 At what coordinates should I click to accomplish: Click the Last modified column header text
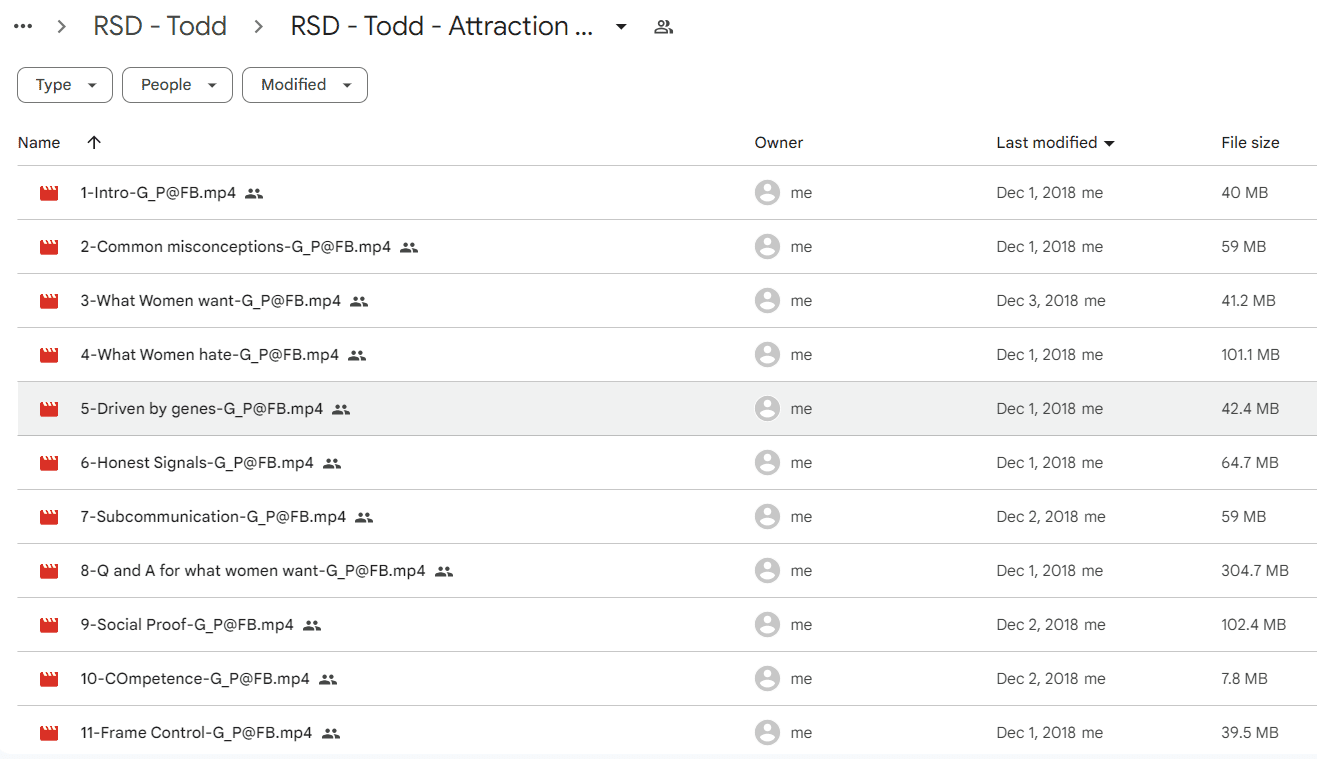(1047, 143)
